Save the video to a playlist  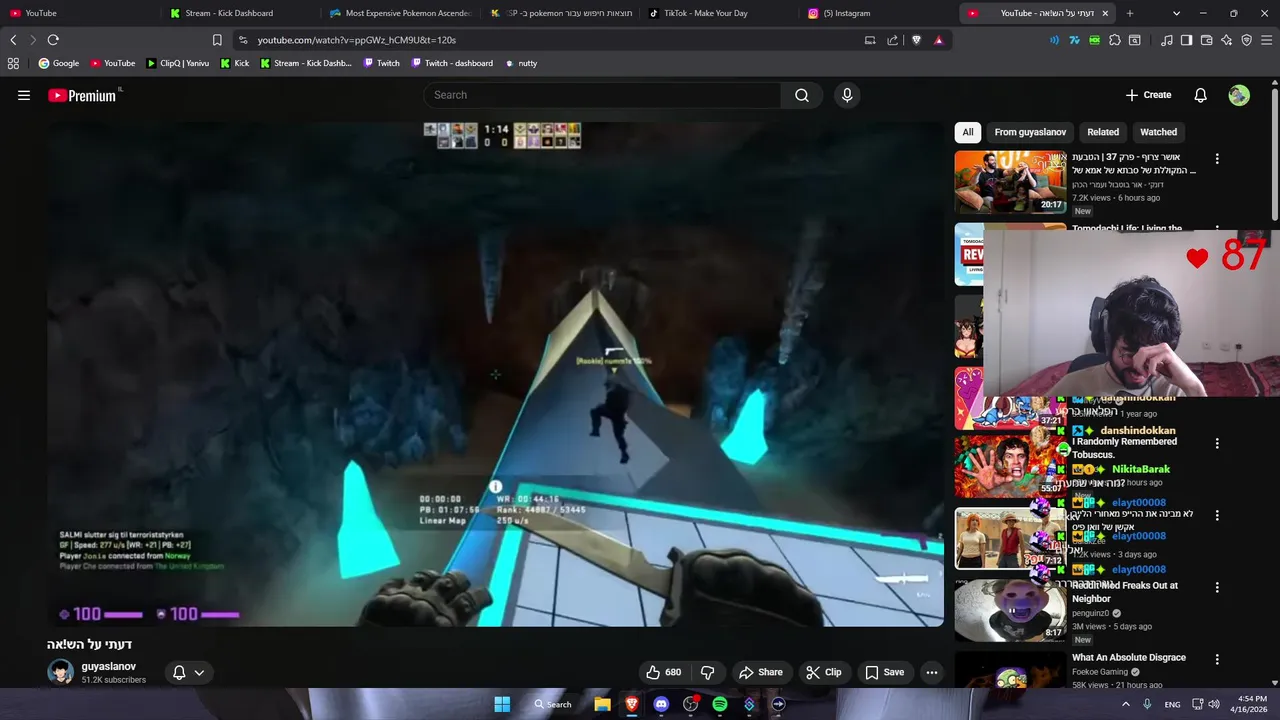[x=885, y=672]
